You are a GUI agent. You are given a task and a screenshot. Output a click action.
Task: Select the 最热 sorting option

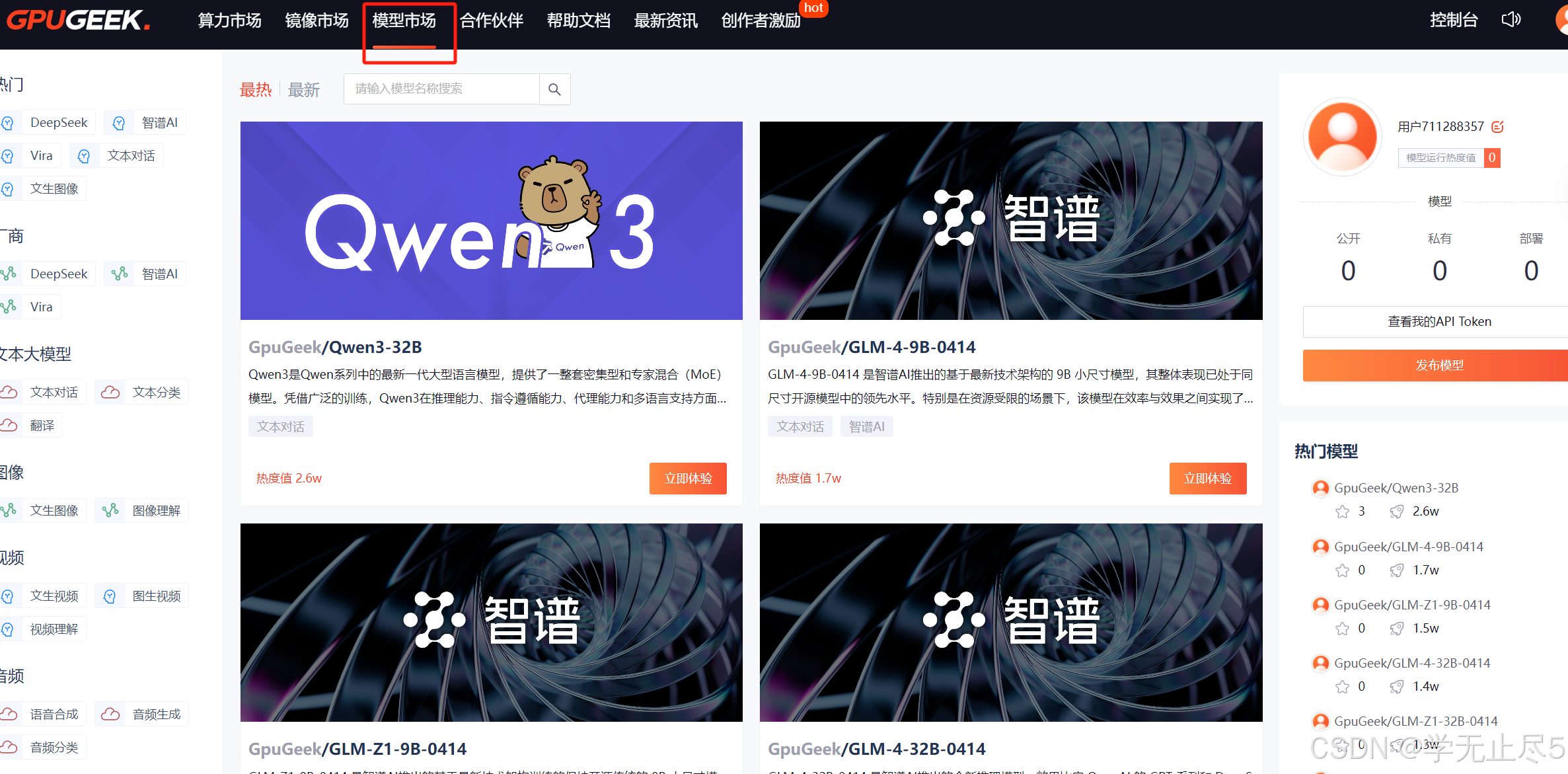pyautogui.click(x=256, y=90)
